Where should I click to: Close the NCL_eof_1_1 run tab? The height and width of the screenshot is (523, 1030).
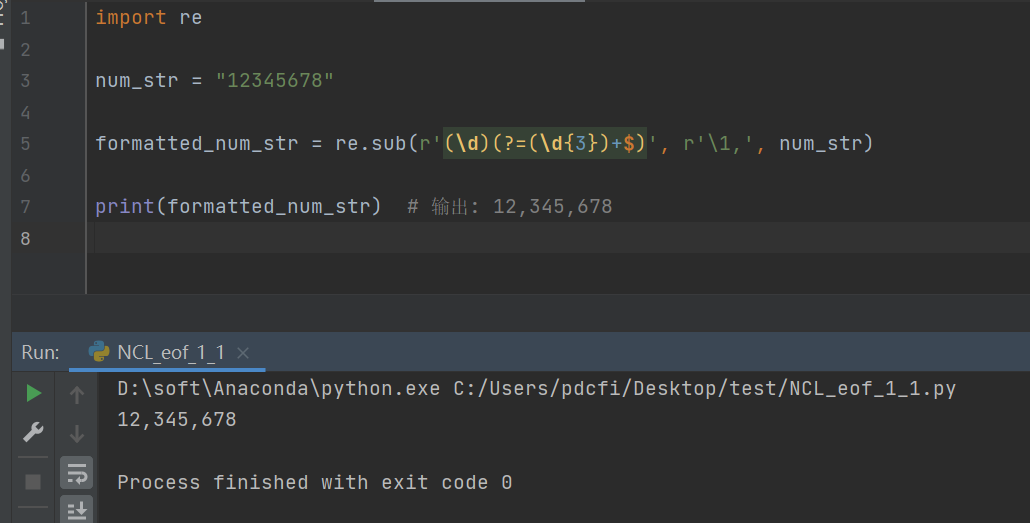[x=243, y=352]
